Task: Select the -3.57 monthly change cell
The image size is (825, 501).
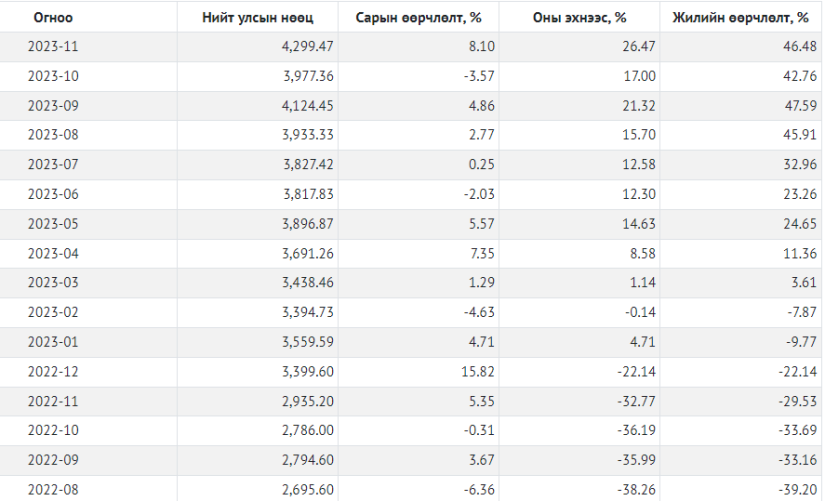Action: pyautogui.click(x=479, y=76)
